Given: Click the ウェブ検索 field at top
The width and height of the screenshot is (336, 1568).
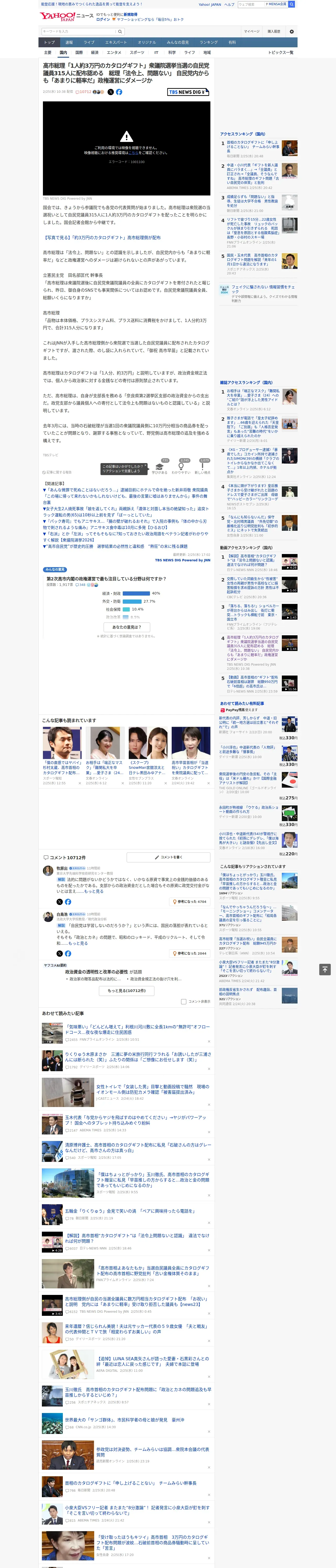Looking at the screenshot, I should (x=251, y=4).
